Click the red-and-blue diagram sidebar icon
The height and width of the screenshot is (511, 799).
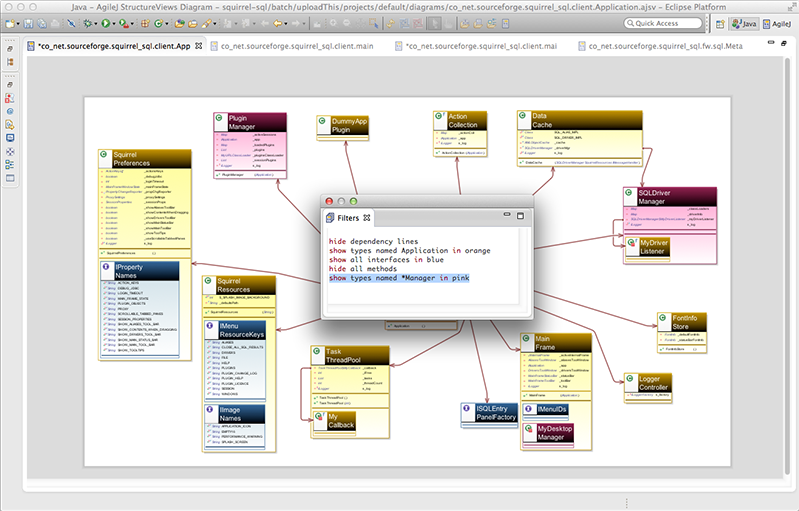point(10,98)
